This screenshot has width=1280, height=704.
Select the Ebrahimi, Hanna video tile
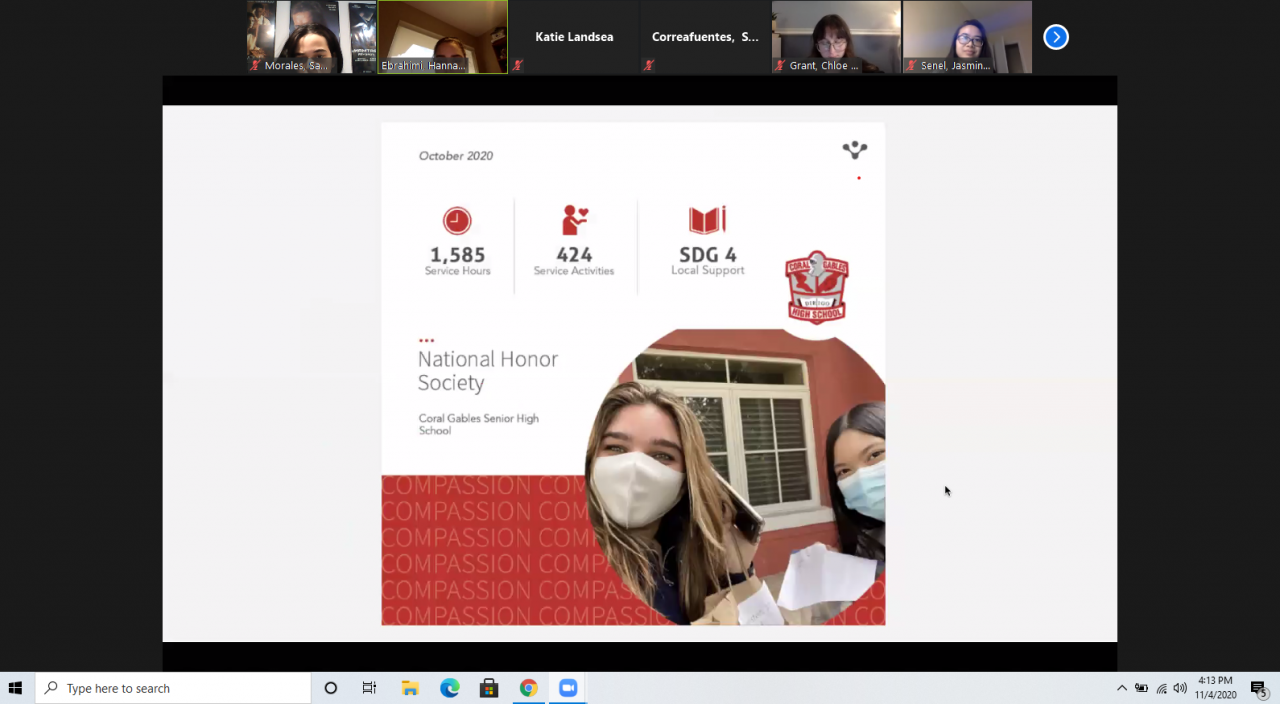[443, 37]
